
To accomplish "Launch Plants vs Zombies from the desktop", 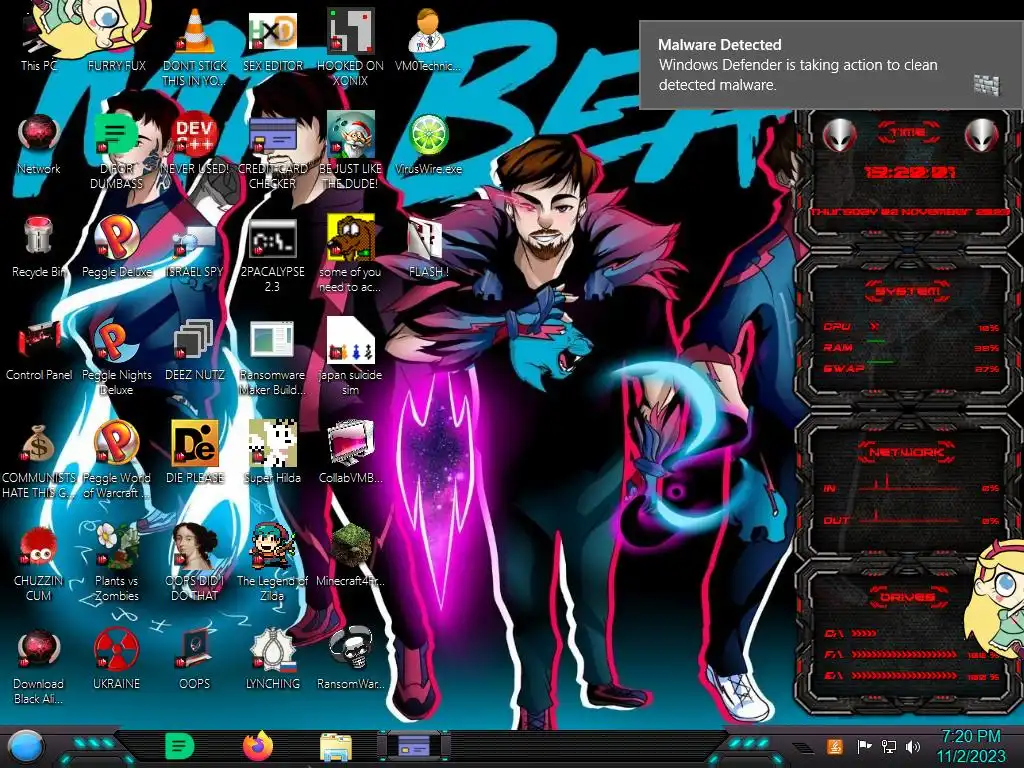I will pos(116,564).
